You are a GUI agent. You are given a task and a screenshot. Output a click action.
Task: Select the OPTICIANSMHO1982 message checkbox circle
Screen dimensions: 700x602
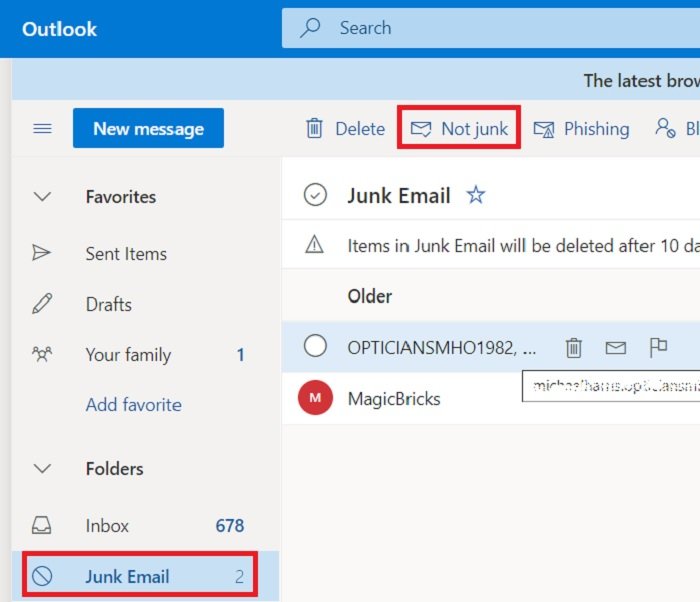click(x=315, y=346)
